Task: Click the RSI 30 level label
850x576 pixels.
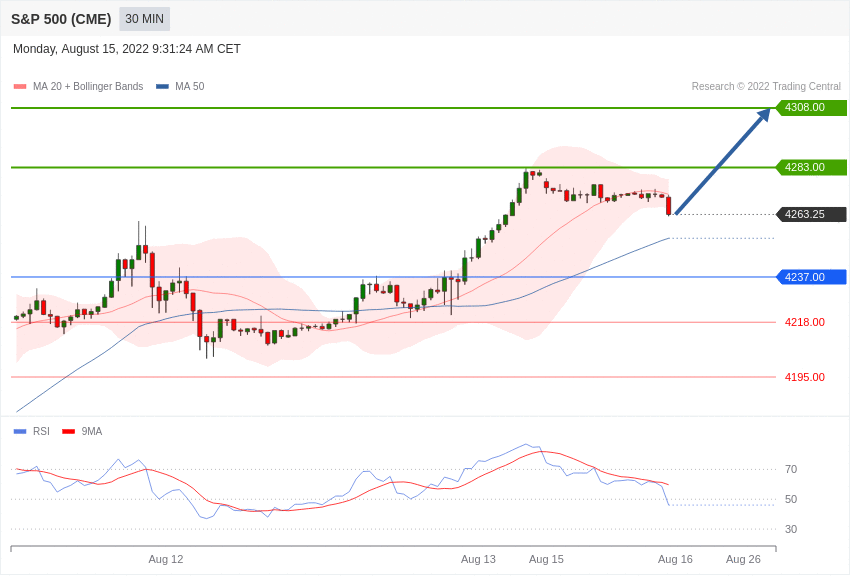Action: [x=791, y=529]
